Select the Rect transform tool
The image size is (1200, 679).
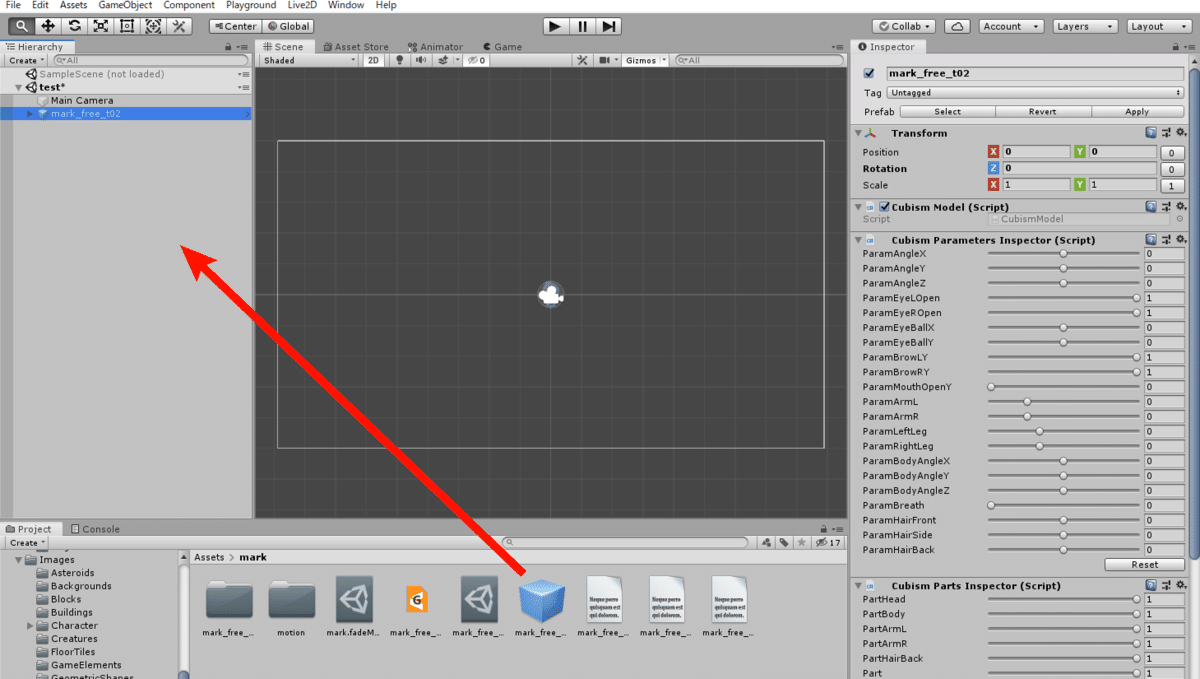(x=126, y=26)
